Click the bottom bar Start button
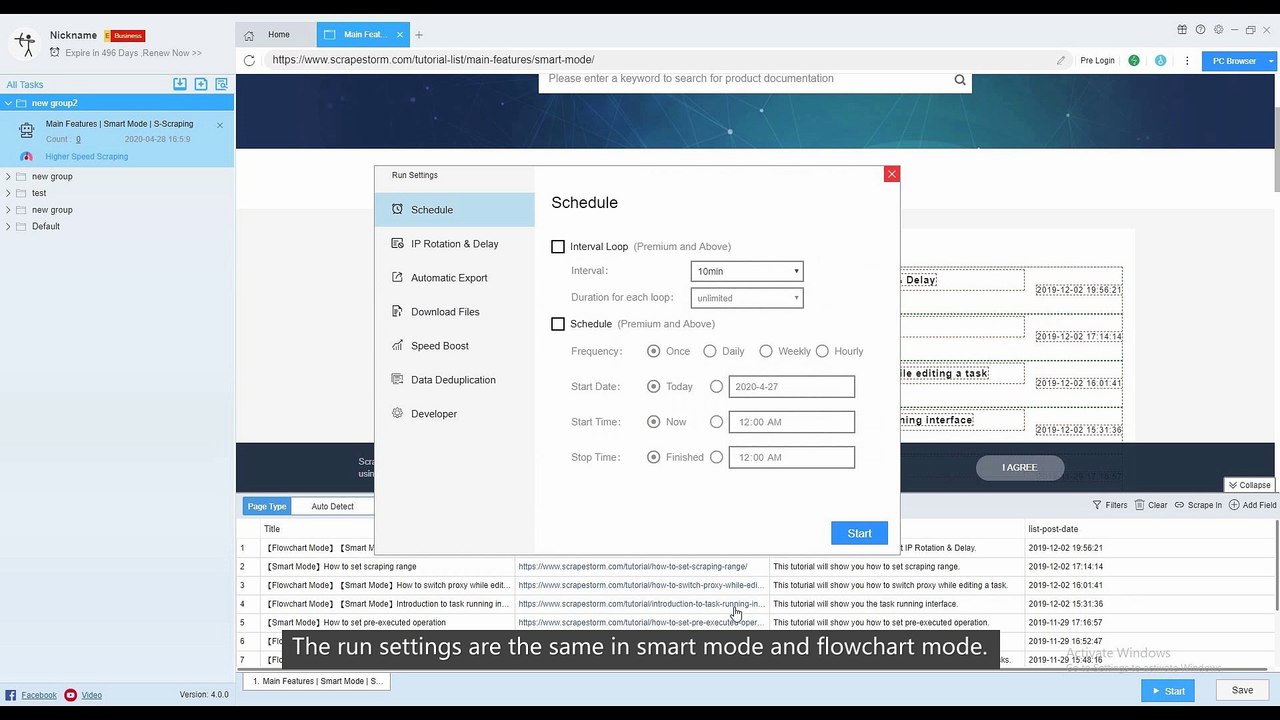This screenshot has width=1280, height=720. tap(1168, 690)
